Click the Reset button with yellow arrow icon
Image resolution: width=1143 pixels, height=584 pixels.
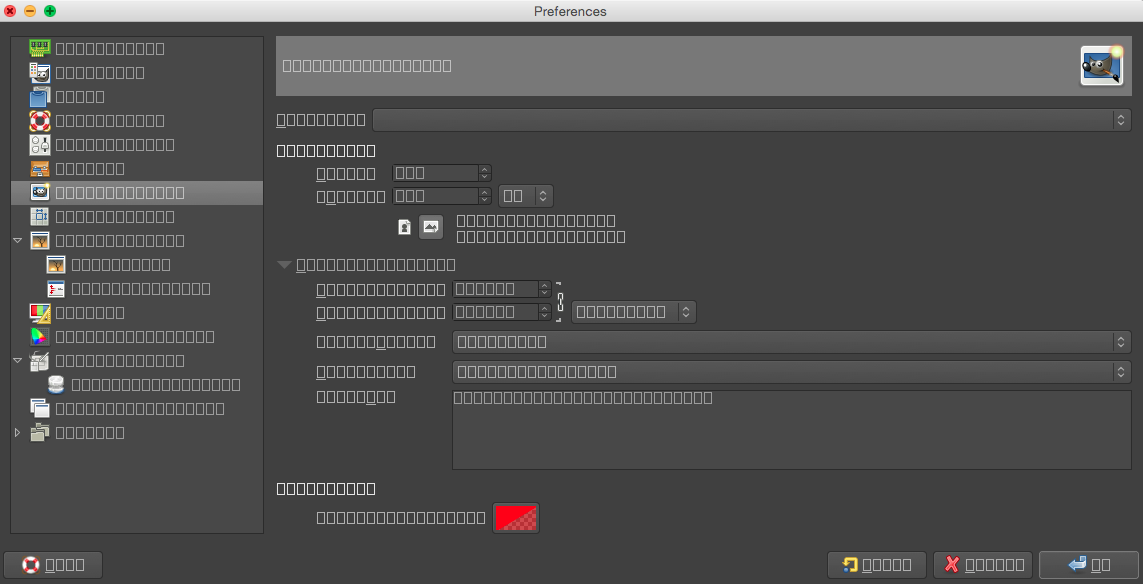point(877,565)
